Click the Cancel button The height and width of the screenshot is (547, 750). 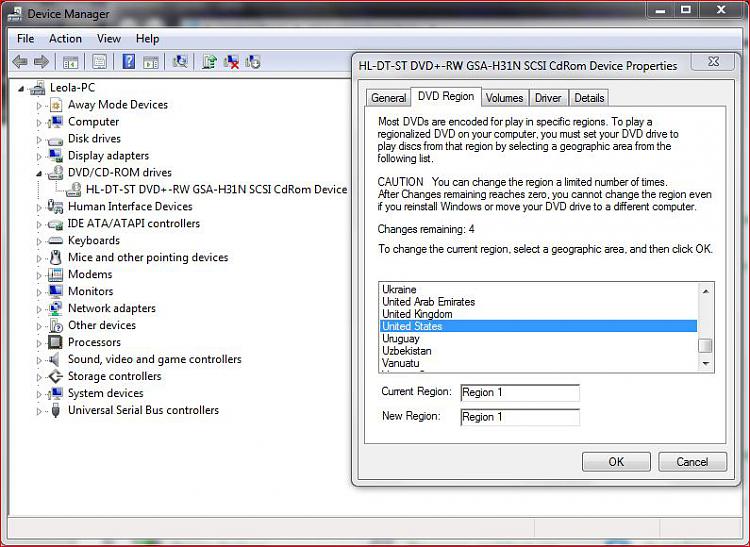point(692,462)
